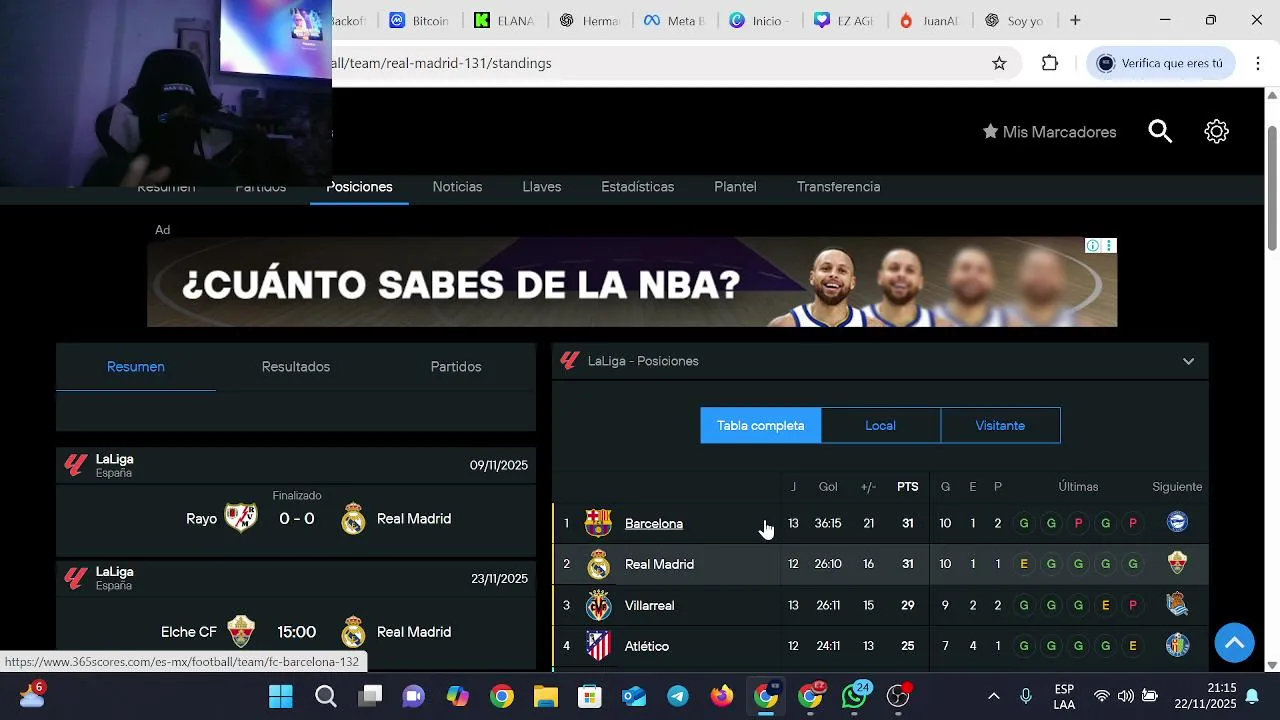The height and width of the screenshot is (720, 1280).
Task: Click Barcelona's 31 points value
Action: coord(907,523)
